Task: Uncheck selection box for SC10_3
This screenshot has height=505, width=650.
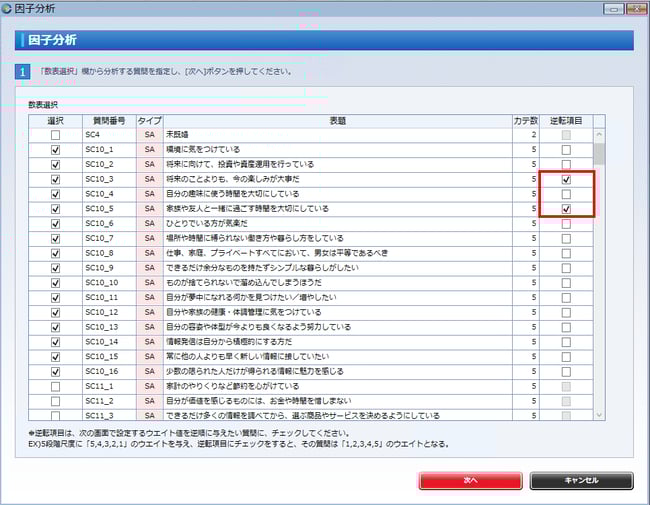Action: [55, 179]
